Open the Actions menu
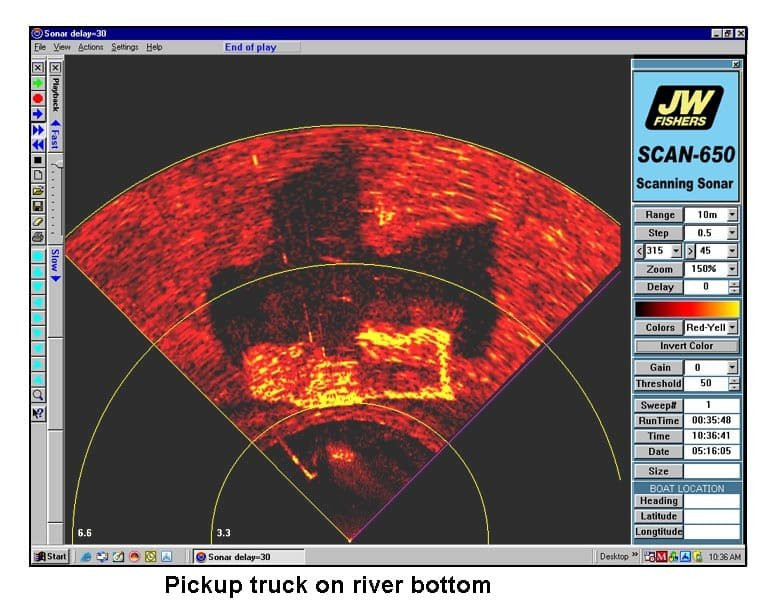781x607 pixels. [x=91, y=47]
